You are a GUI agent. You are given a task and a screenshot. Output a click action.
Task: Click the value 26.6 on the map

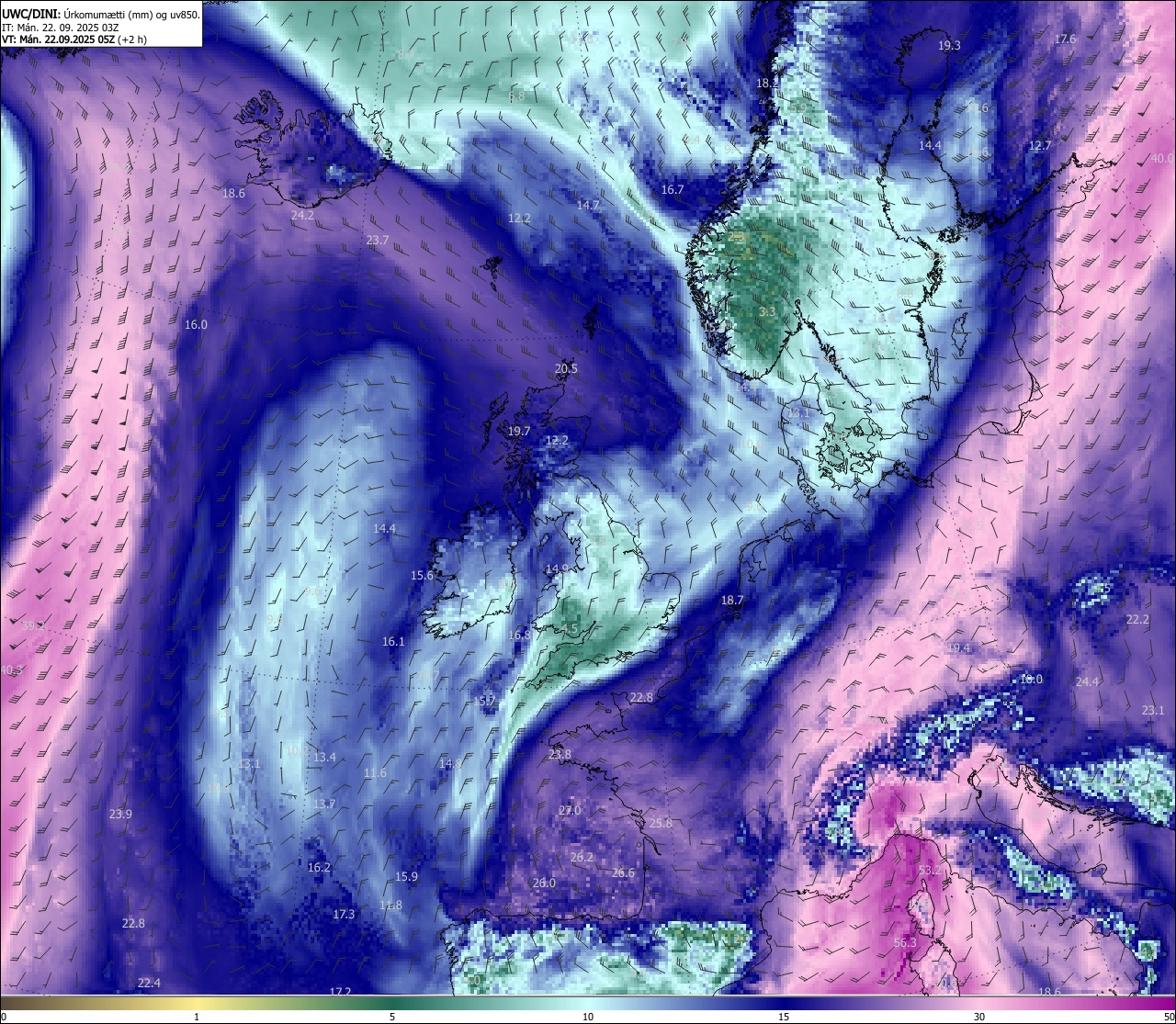(623, 873)
